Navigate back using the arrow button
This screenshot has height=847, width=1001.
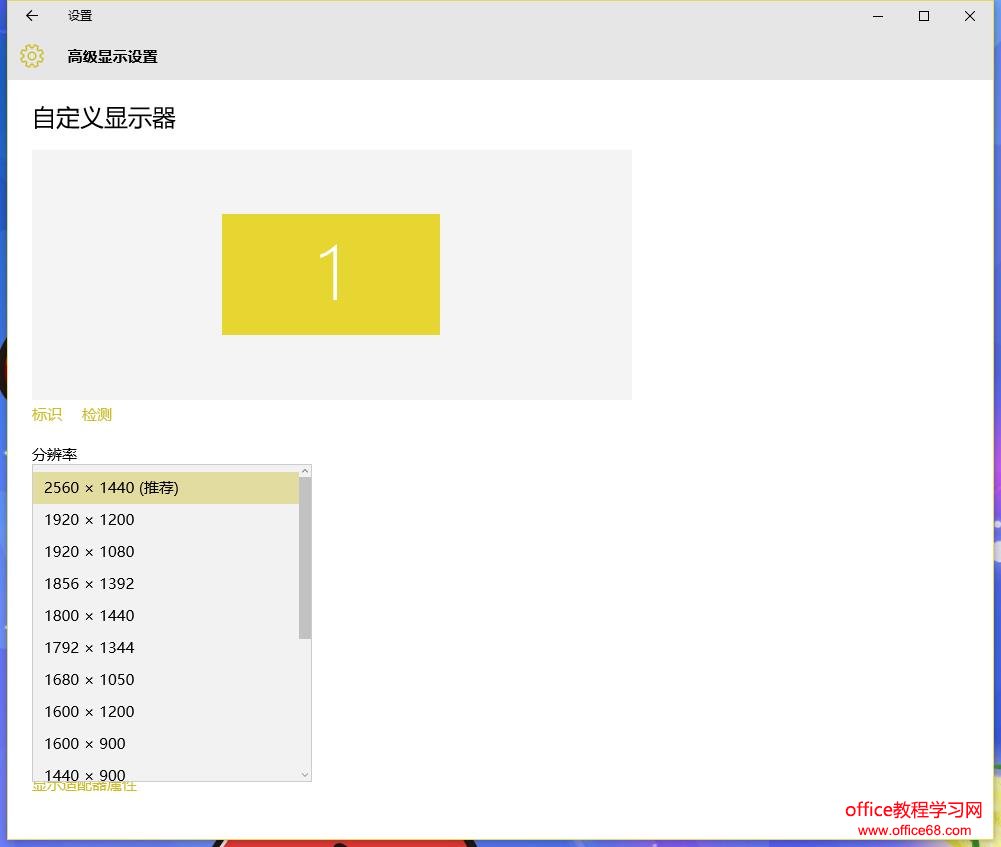pyautogui.click(x=31, y=16)
